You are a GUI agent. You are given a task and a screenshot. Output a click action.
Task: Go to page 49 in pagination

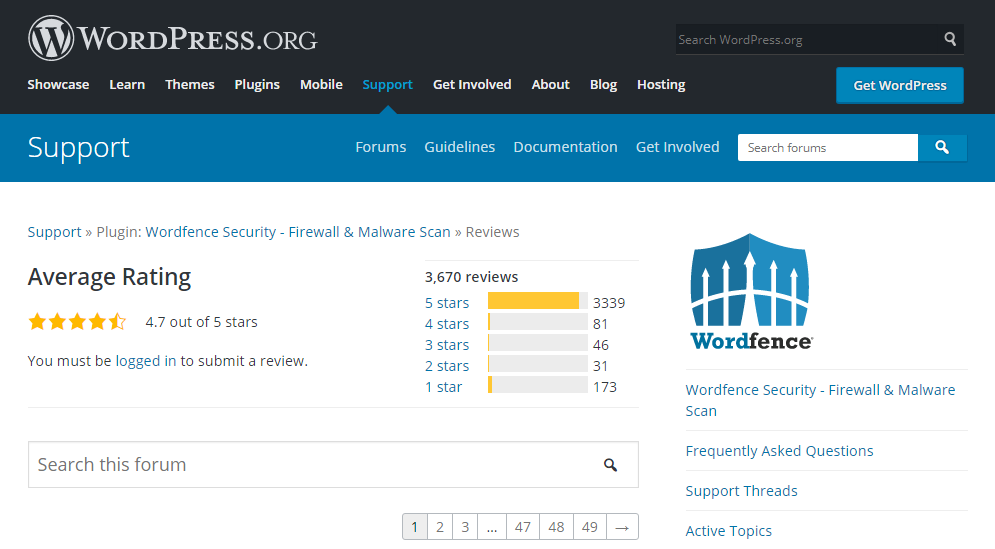coord(589,527)
